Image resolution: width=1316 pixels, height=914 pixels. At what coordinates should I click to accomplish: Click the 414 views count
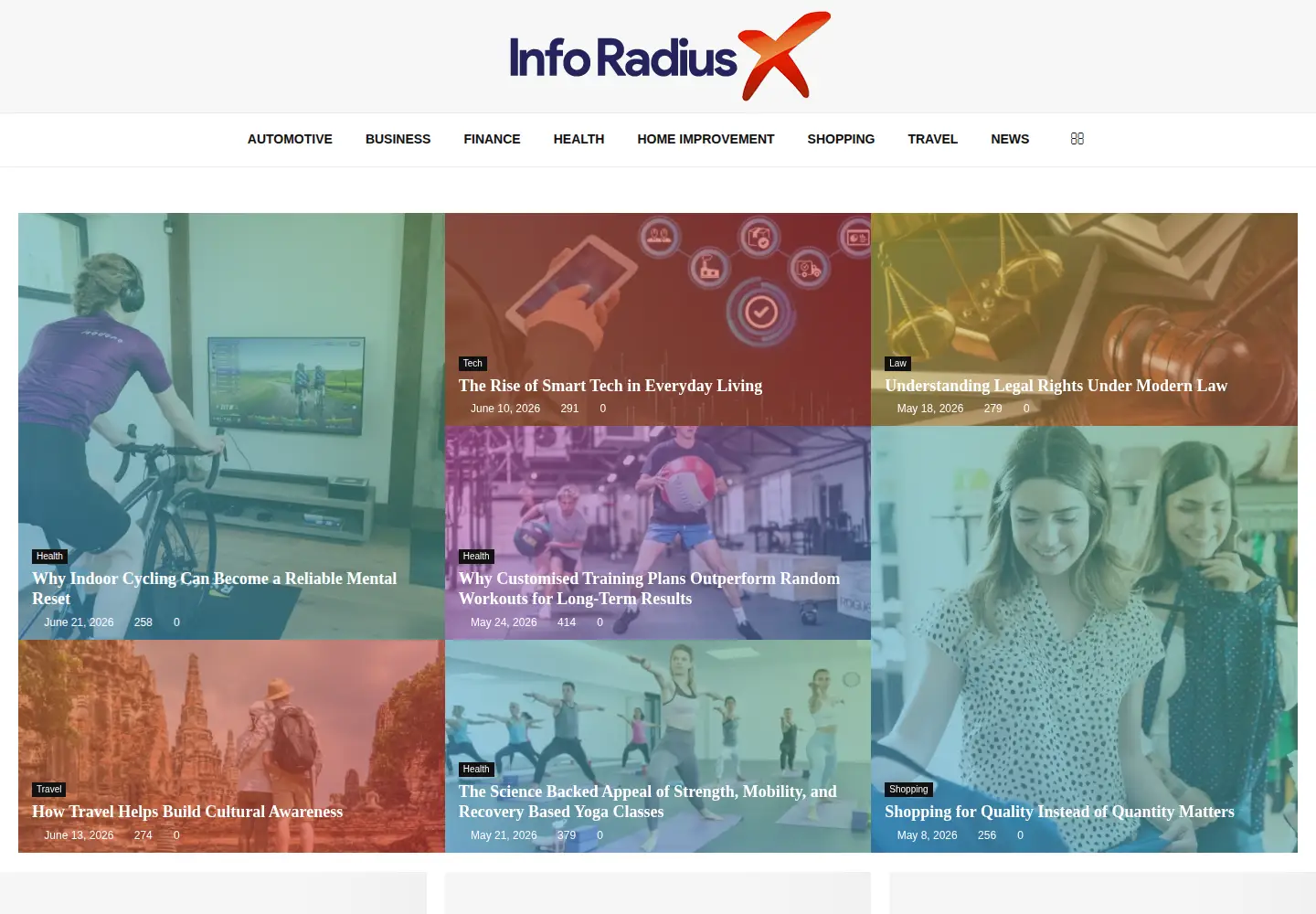(x=567, y=622)
